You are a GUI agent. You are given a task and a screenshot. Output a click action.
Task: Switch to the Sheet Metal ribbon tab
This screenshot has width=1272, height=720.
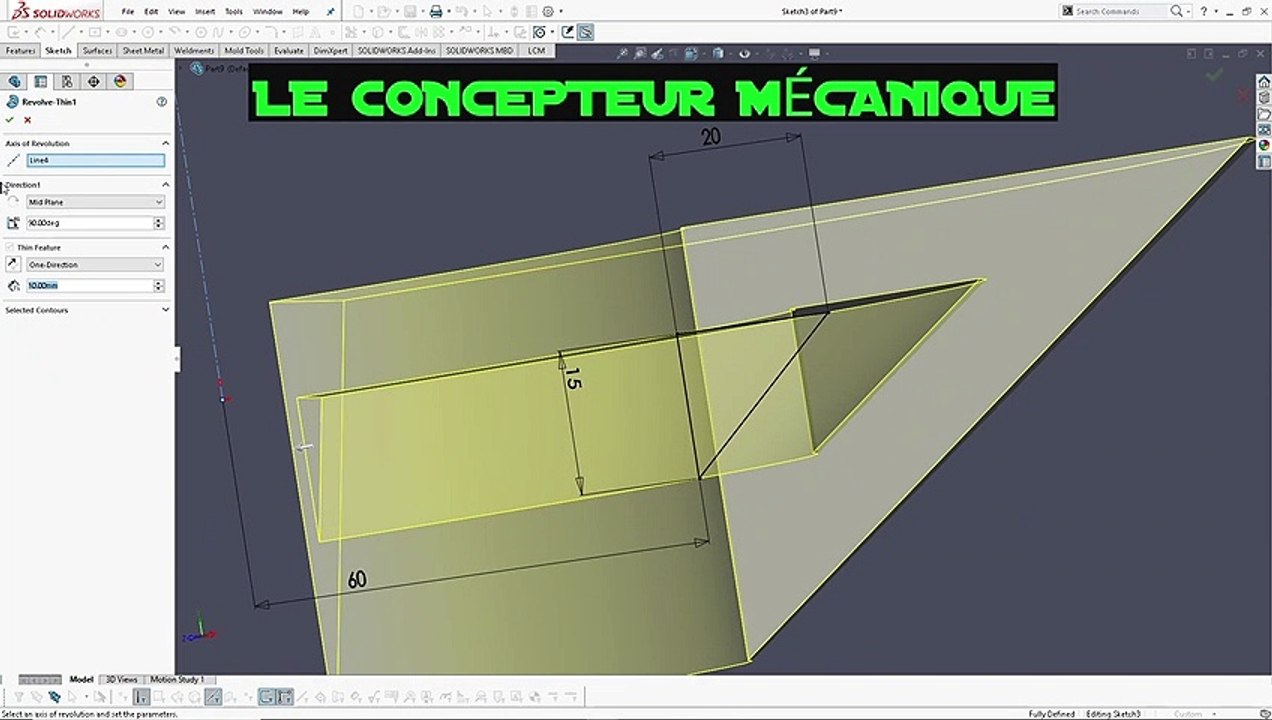point(143,50)
